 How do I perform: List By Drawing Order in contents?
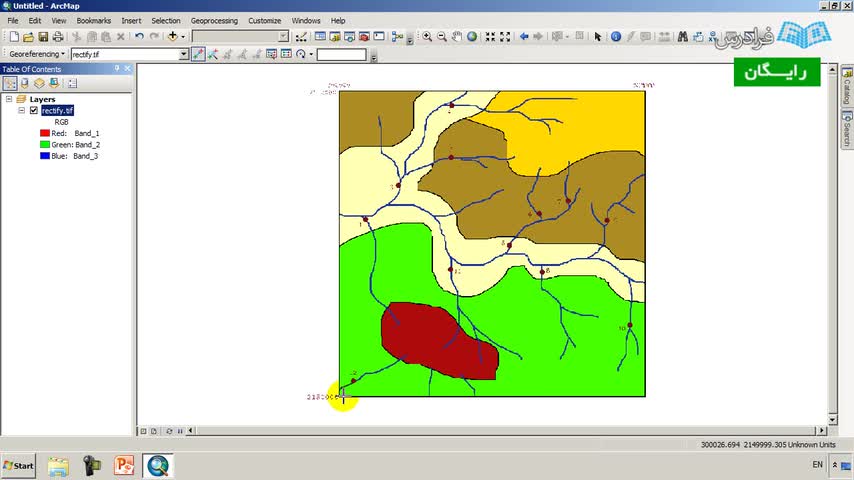tap(10, 83)
